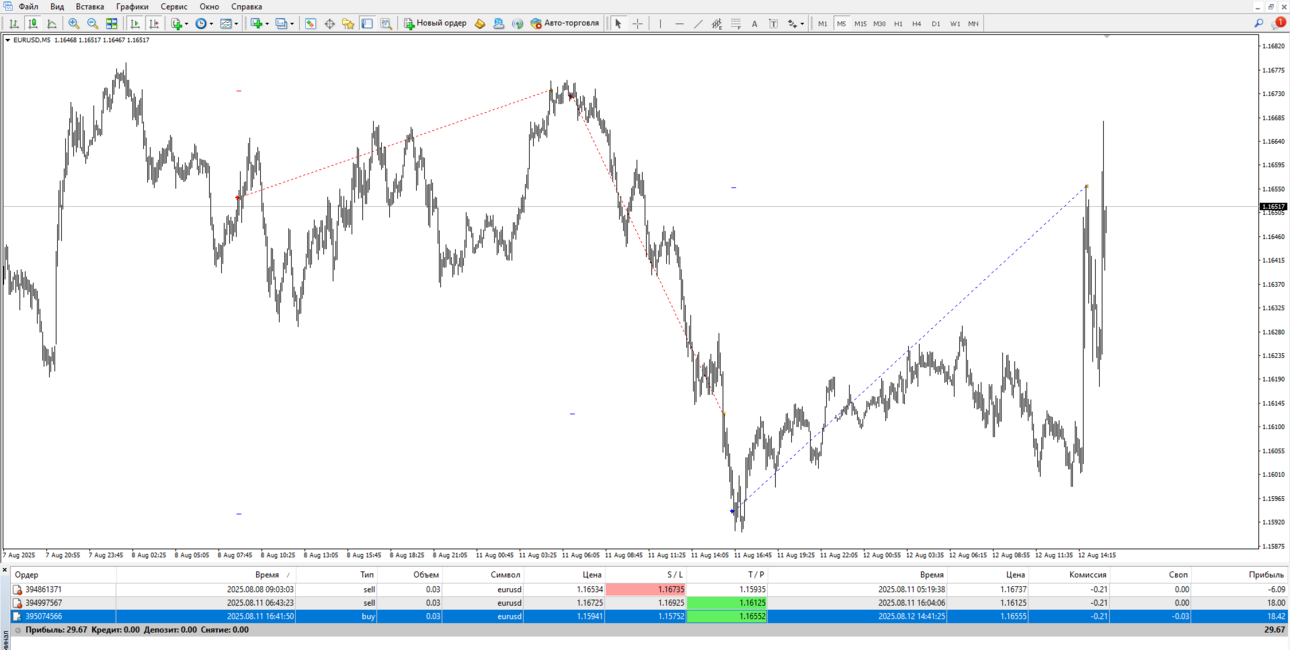Open MQL5 community people icon
Viewport: 1290px width, 650px height.
click(498, 23)
